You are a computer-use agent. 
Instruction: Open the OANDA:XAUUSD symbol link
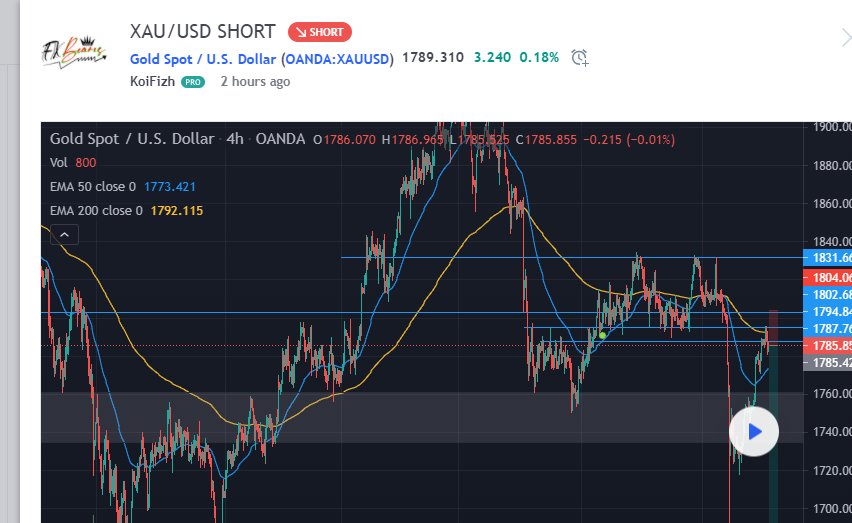point(337,59)
